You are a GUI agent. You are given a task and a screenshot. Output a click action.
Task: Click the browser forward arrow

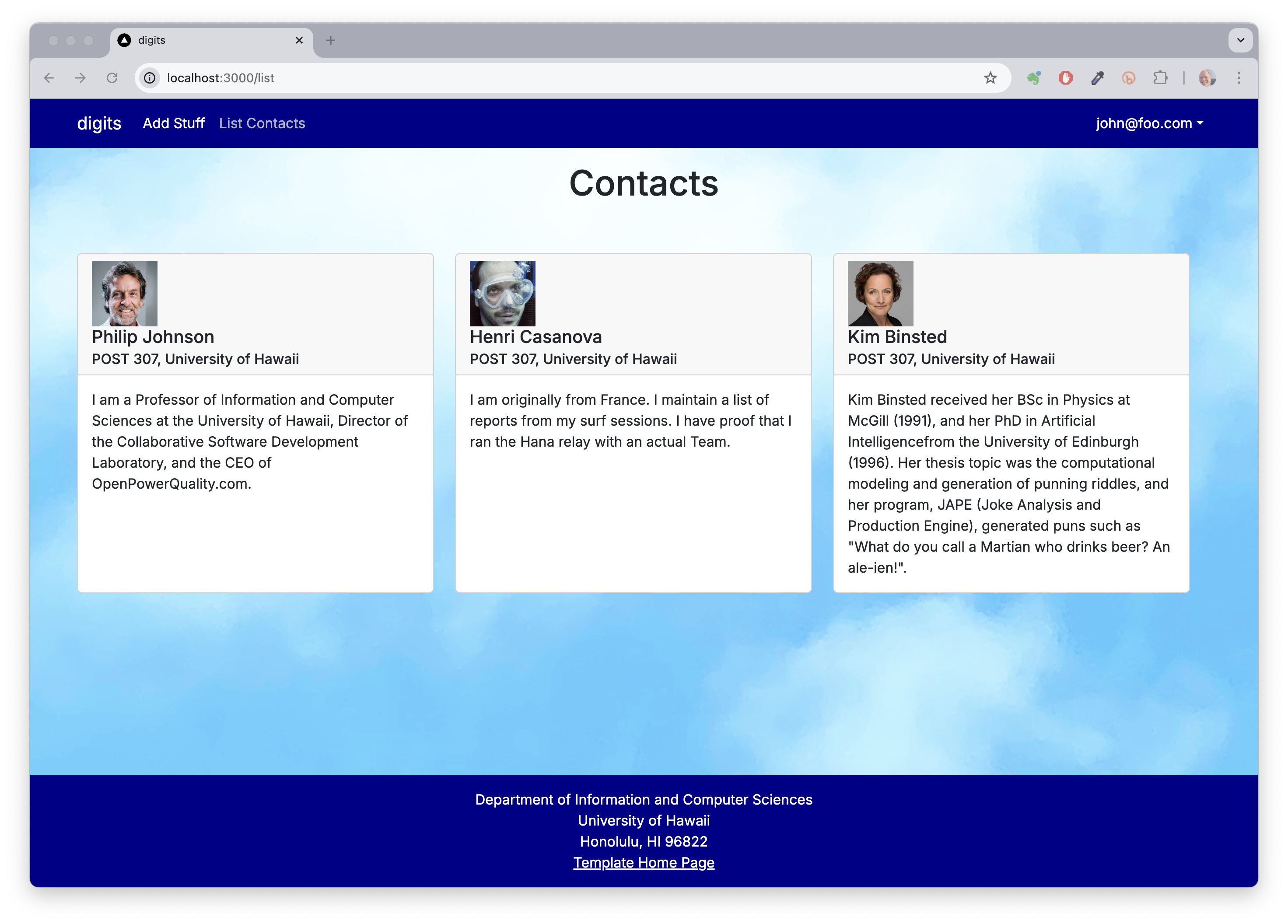tap(80, 78)
